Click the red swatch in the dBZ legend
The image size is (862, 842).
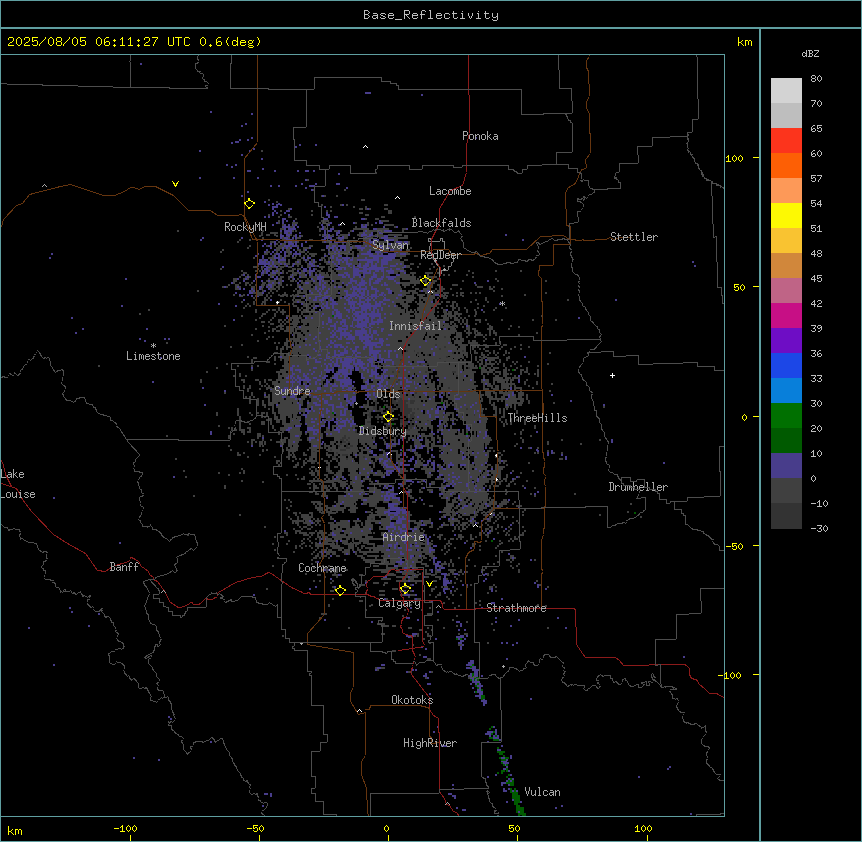(786, 140)
